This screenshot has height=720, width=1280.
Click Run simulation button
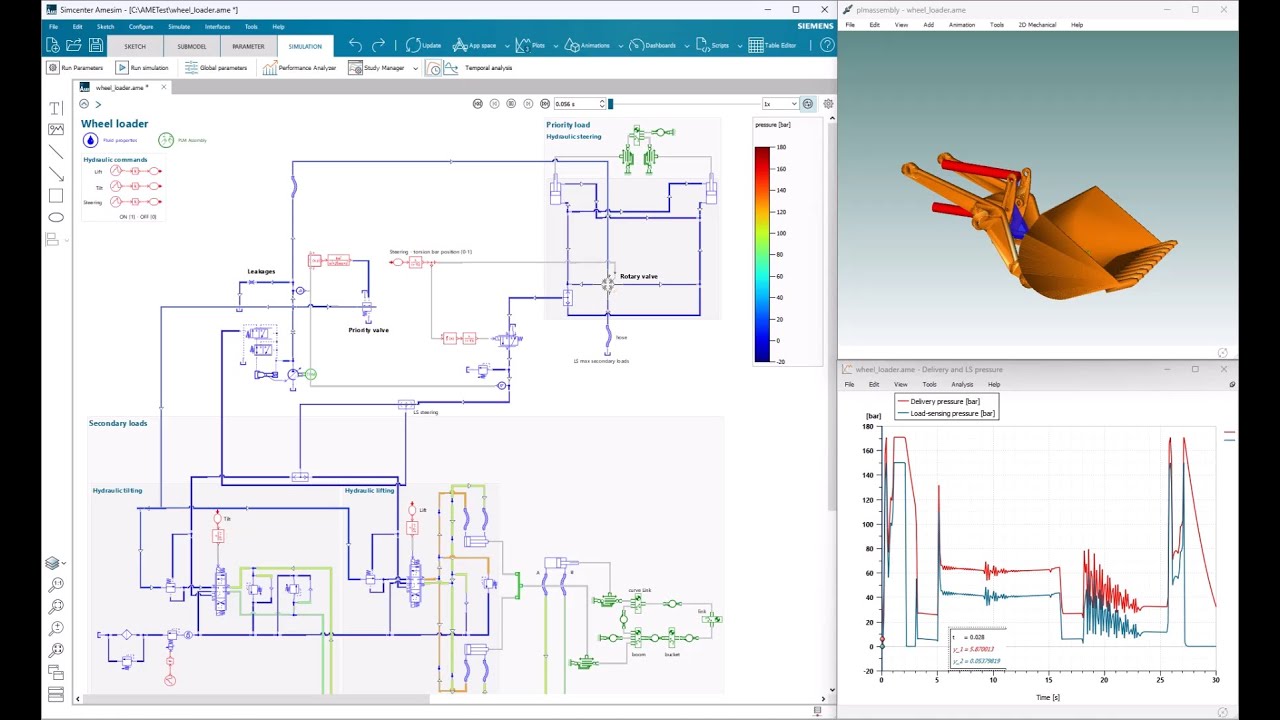tap(142, 68)
